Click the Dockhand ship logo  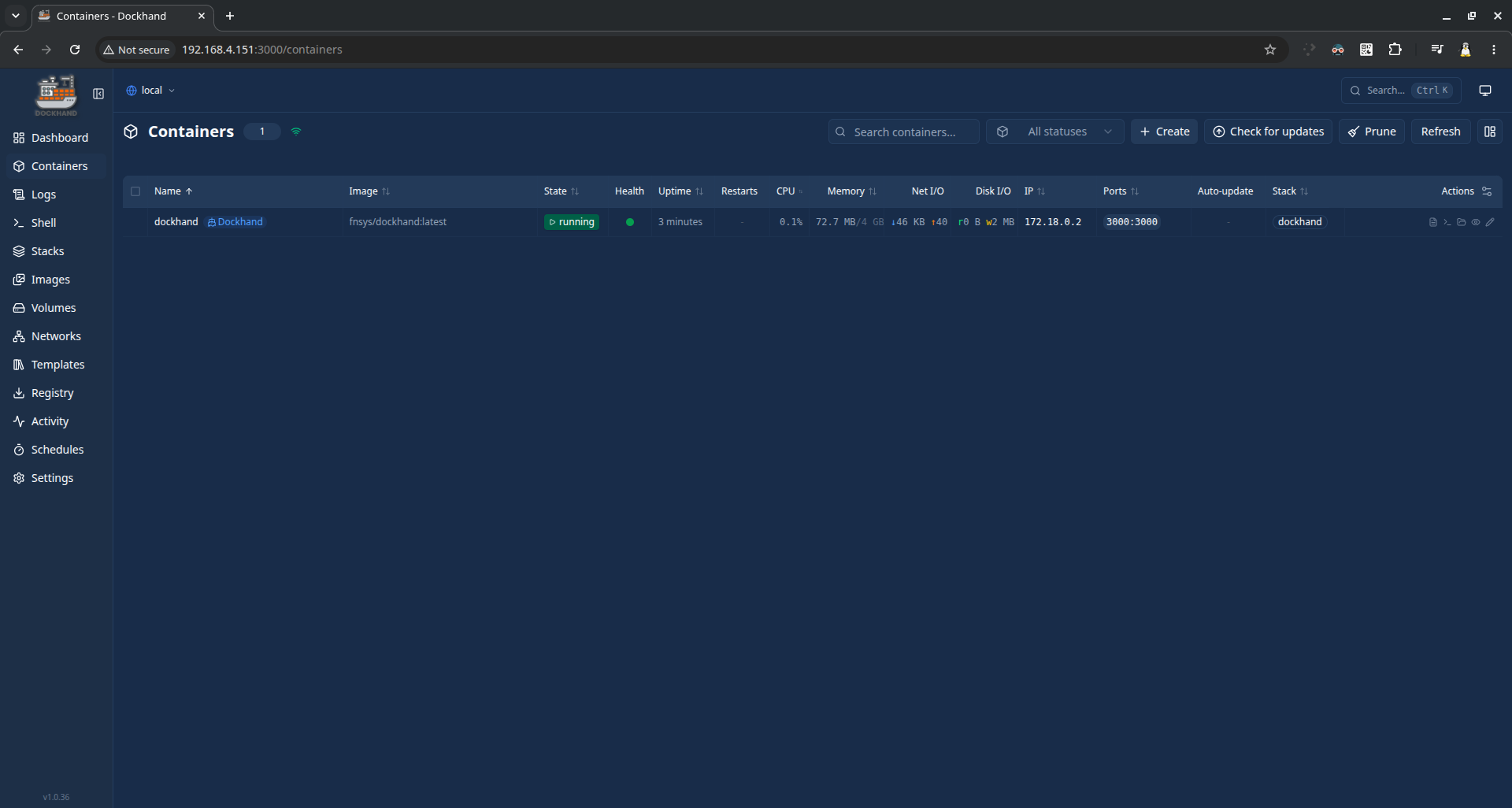tap(56, 95)
